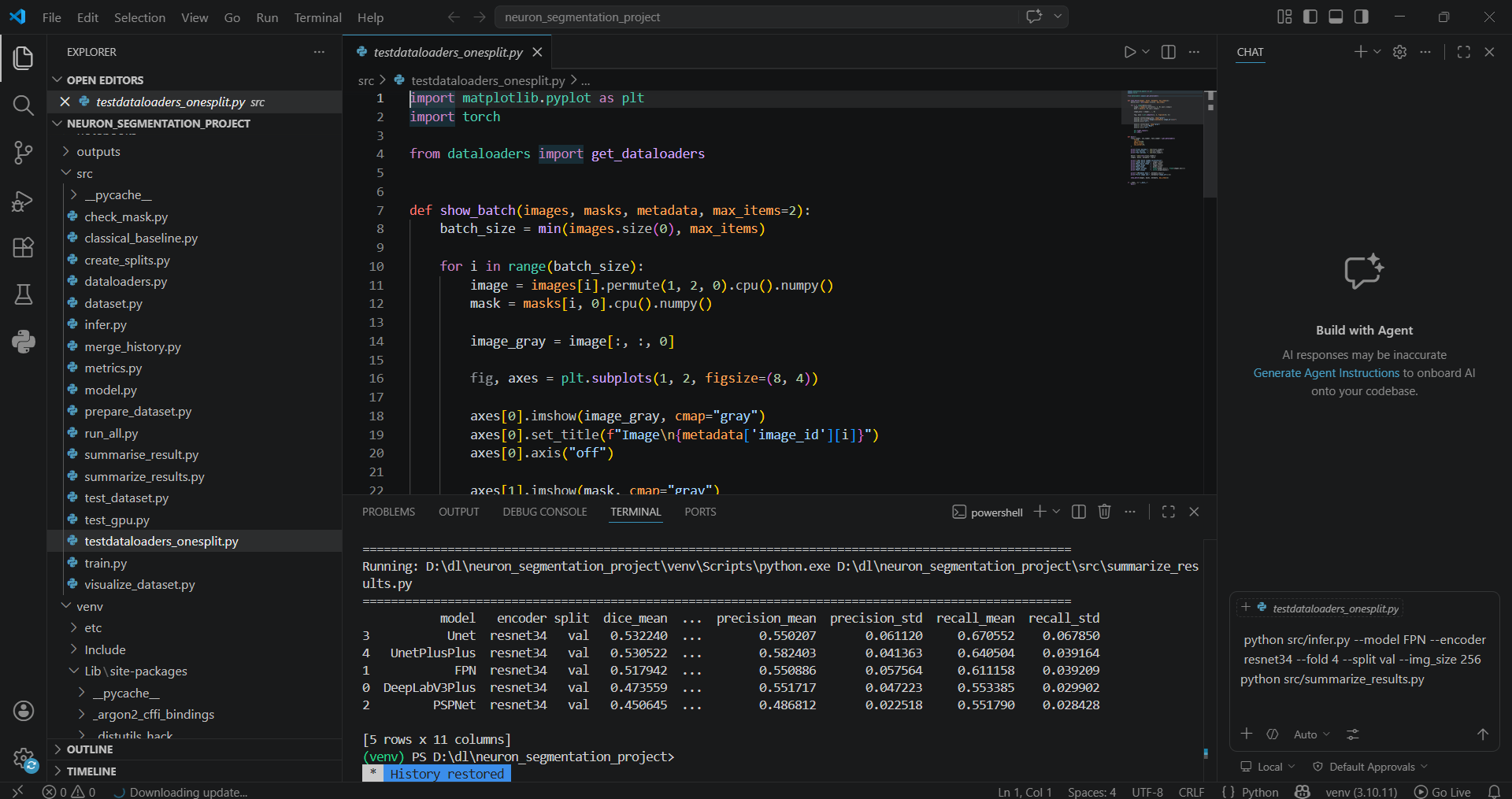The image size is (1512, 799).
Task: Open the Terminal menu
Action: pyautogui.click(x=317, y=17)
